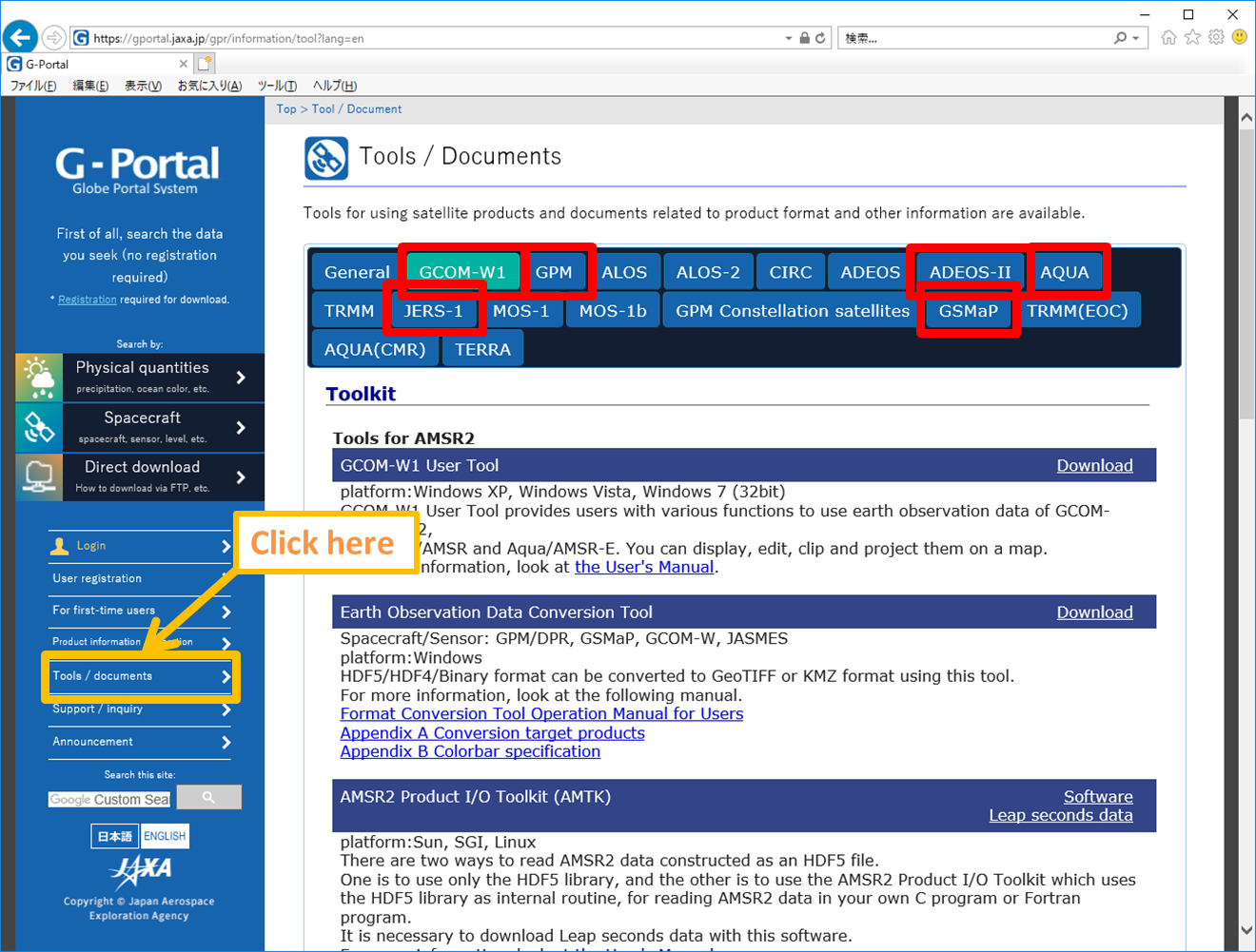The width and height of the screenshot is (1256, 952).
Task: Close the G-Portal browser tab
Action: pos(184,64)
